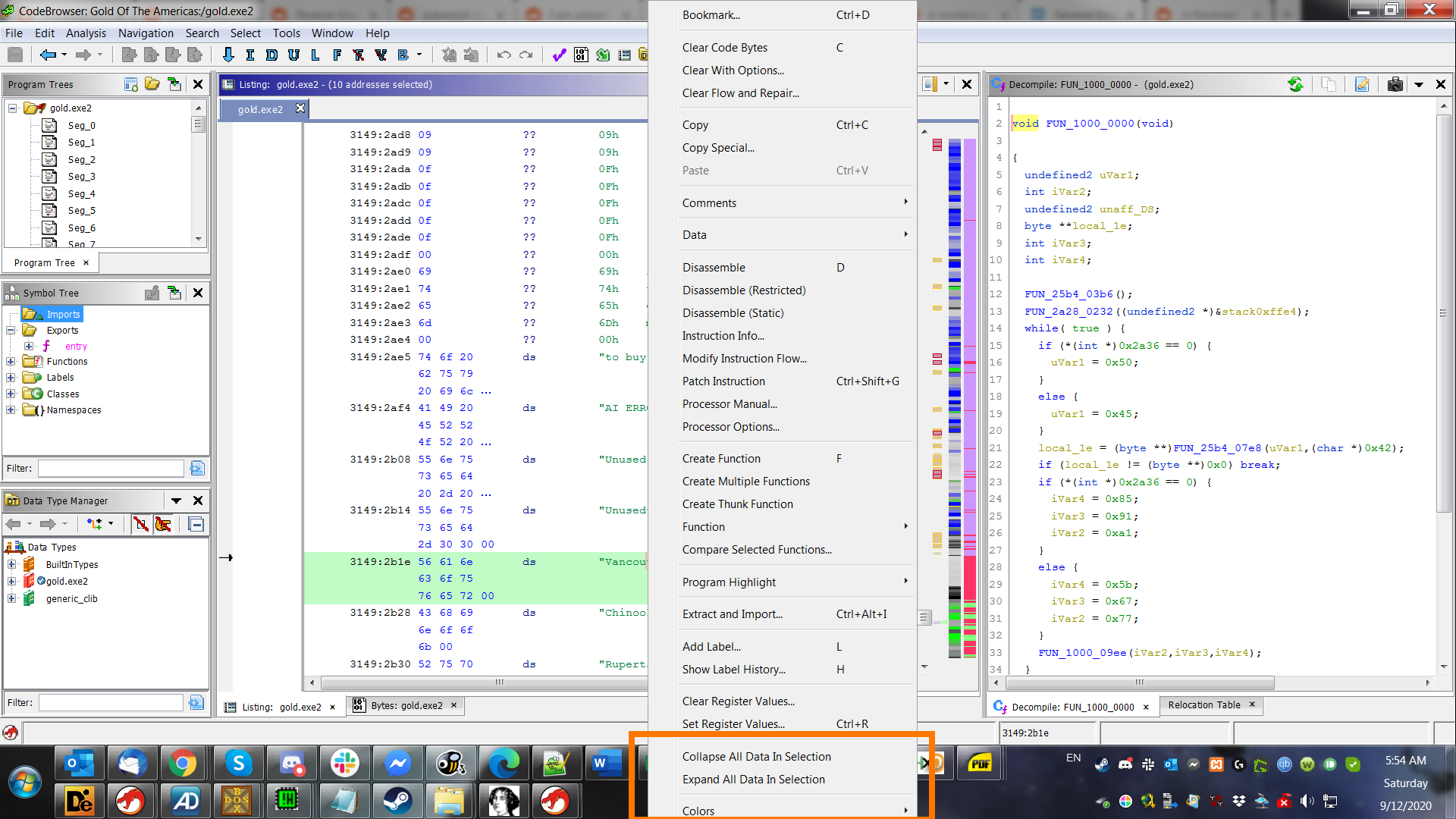
Task: Click the purple checkmark toolbar icon
Action: click(559, 55)
